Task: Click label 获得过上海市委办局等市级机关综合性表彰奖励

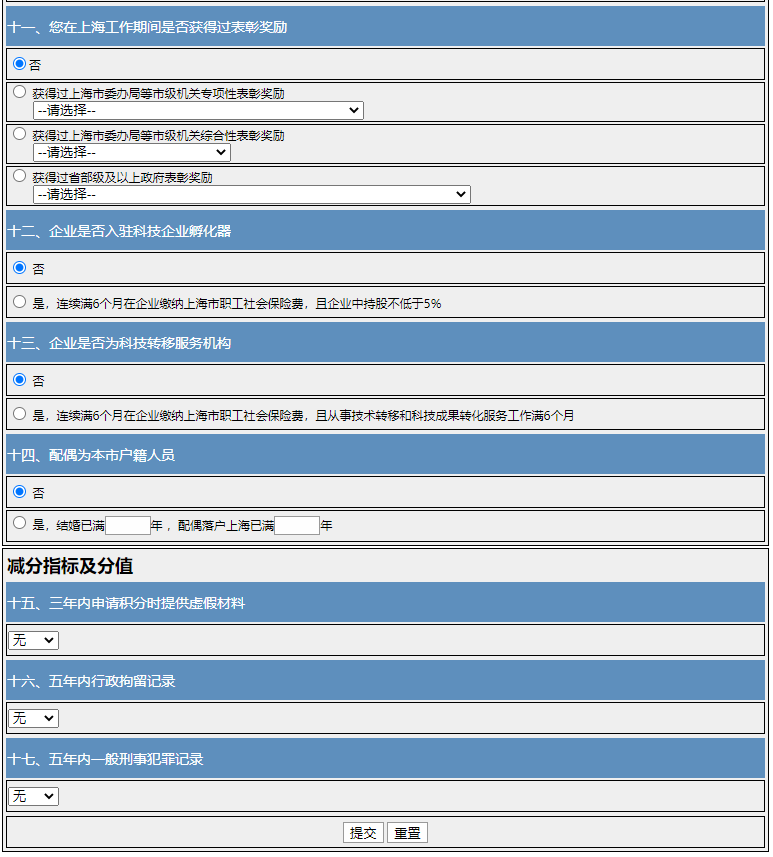Action: pos(159,136)
